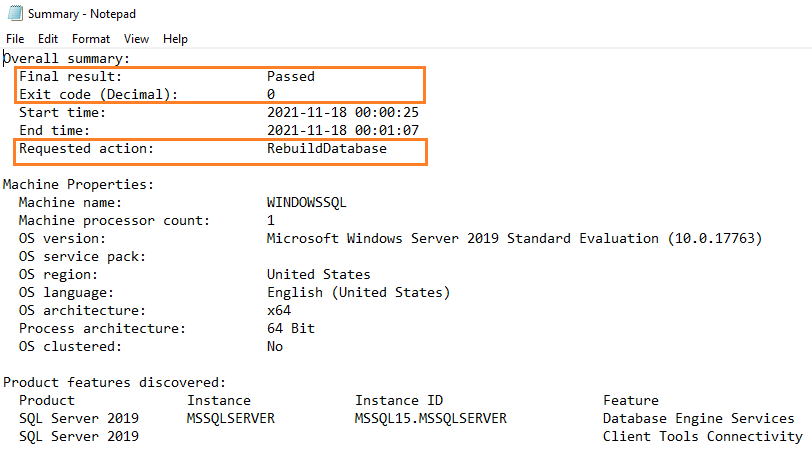Click the machine name 'WINDOWSSQL'
Image resolution: width=812 pixels, height=457 pixels.
[306, 202]
